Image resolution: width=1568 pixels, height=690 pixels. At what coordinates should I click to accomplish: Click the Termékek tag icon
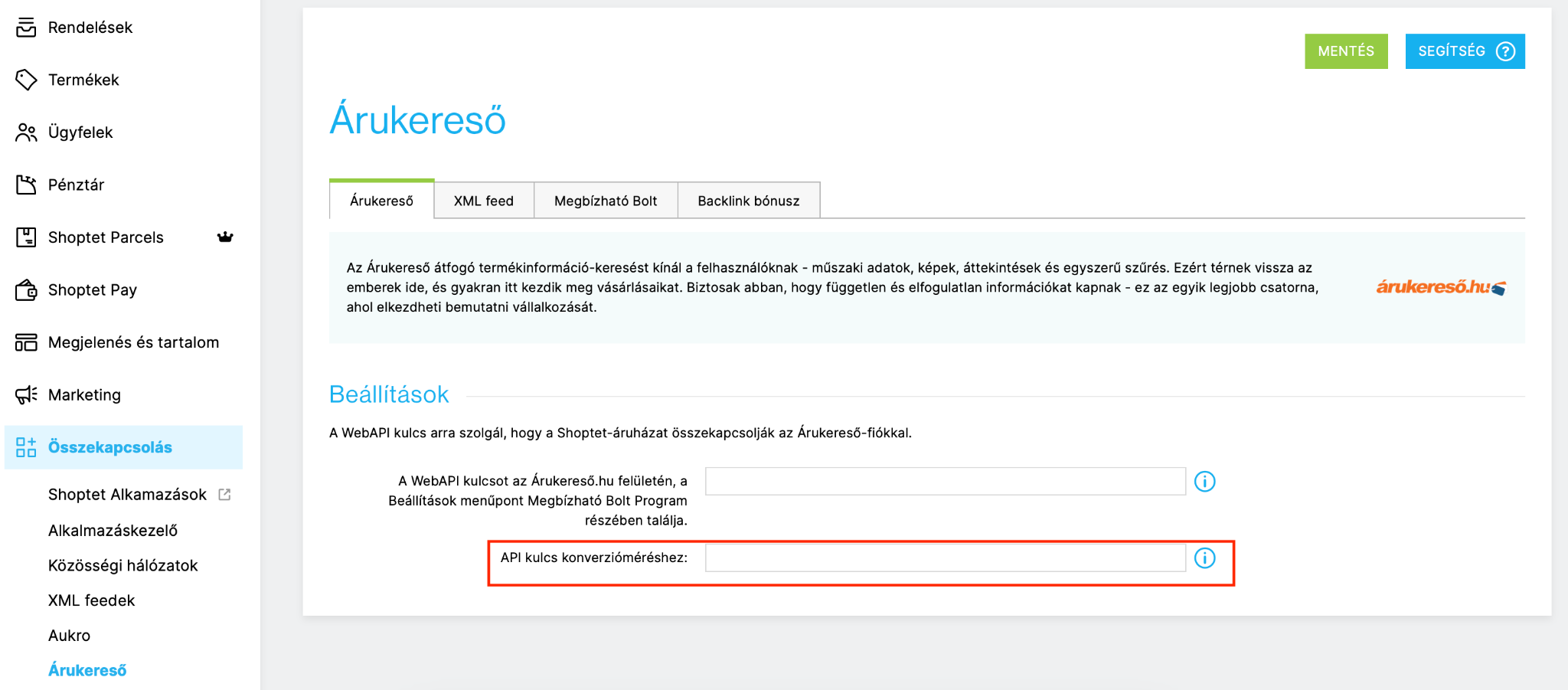[x=26, y=80]
